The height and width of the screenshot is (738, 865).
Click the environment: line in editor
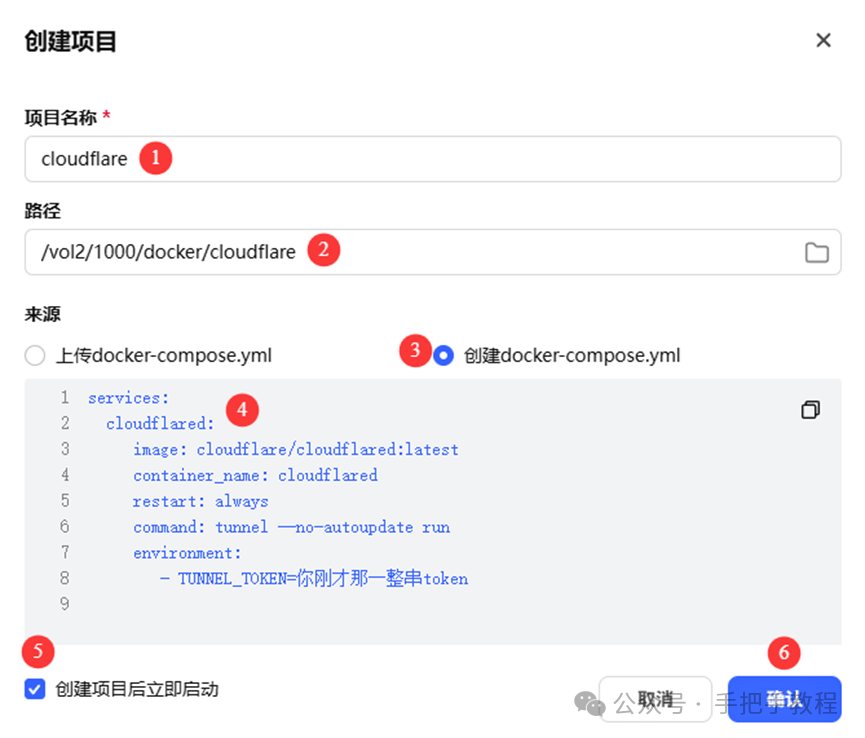point(187,553)
